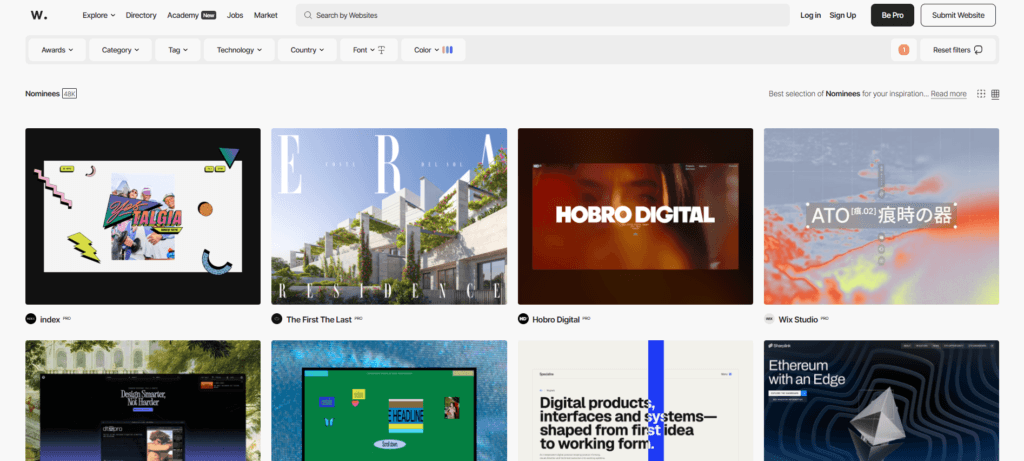This screenshot has width=1024, height=461.
Task: Click the Wix Studio avatar icon
Action: tap(769, 319)
